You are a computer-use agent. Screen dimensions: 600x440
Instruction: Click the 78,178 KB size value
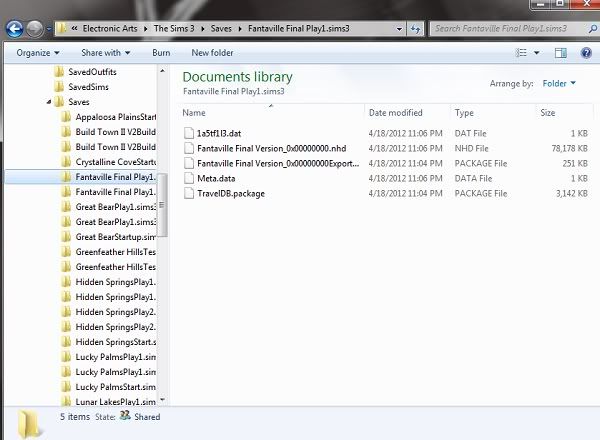pos(569,148)
